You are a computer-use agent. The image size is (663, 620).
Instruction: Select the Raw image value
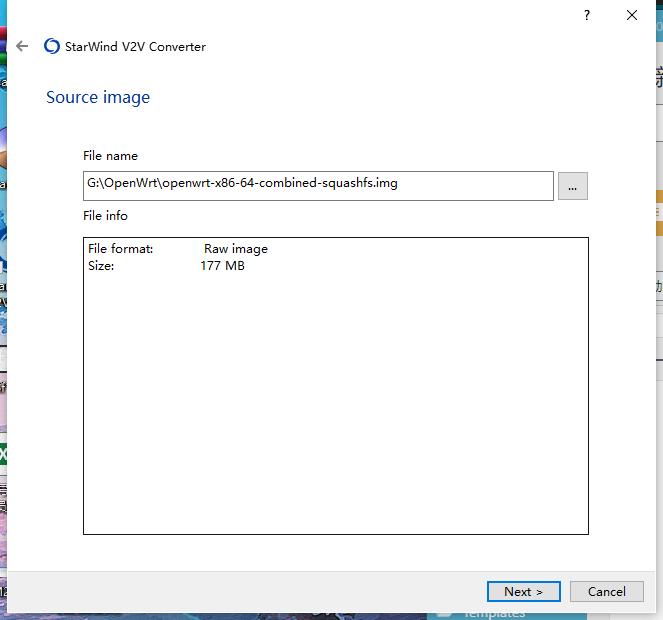point(236,249)
